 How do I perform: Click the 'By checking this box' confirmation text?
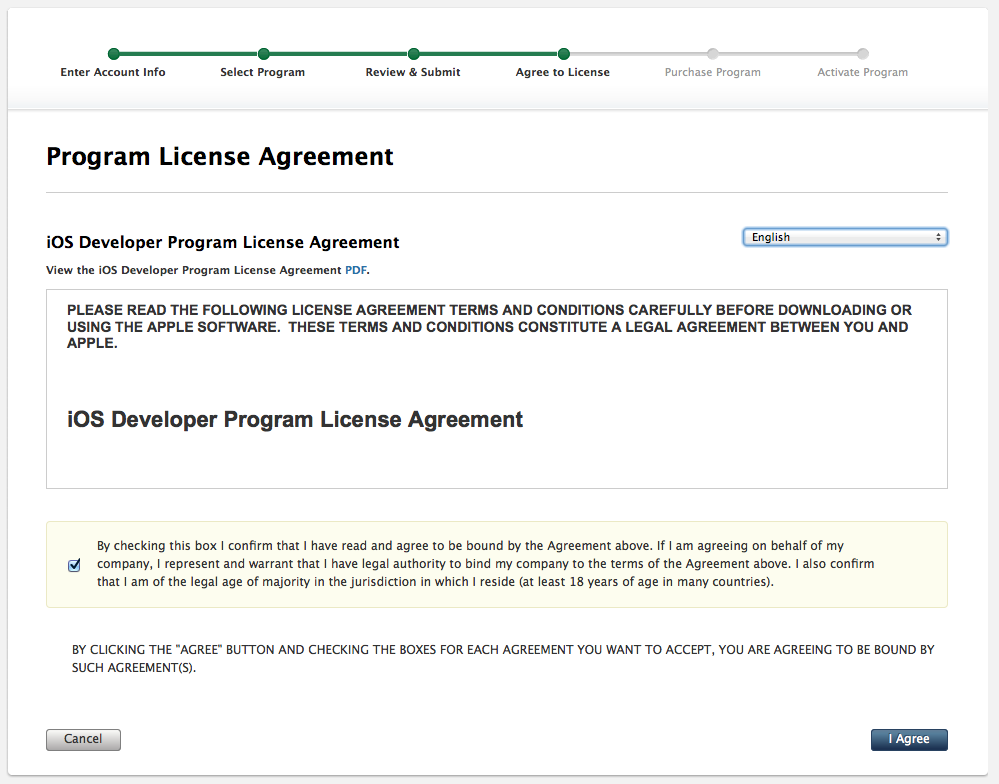(485, 564)
